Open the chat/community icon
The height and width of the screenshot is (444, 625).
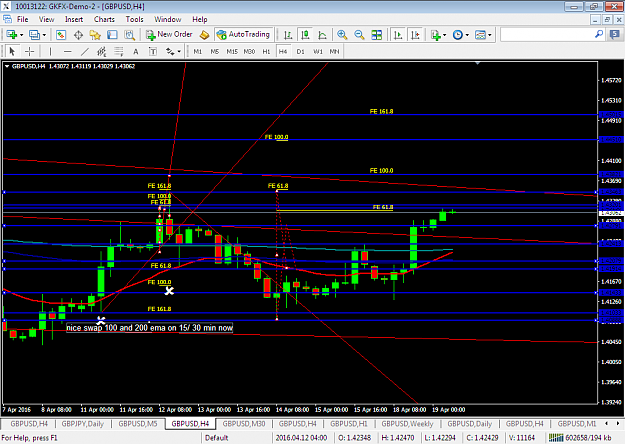(x=615, y=35)
